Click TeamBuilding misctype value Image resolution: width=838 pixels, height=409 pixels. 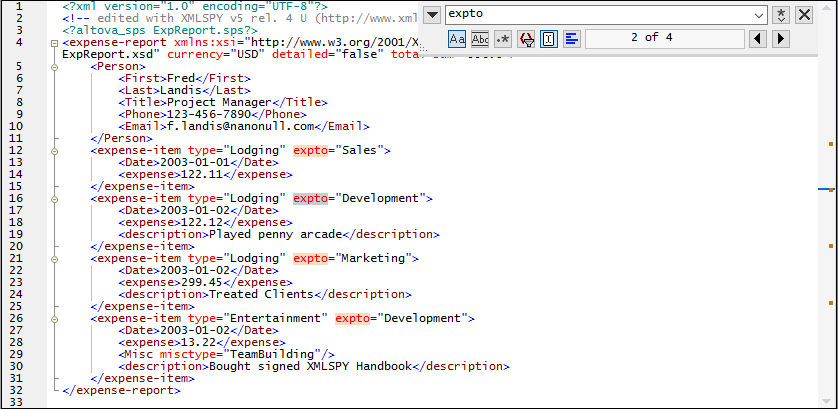[x=272, y=354]
